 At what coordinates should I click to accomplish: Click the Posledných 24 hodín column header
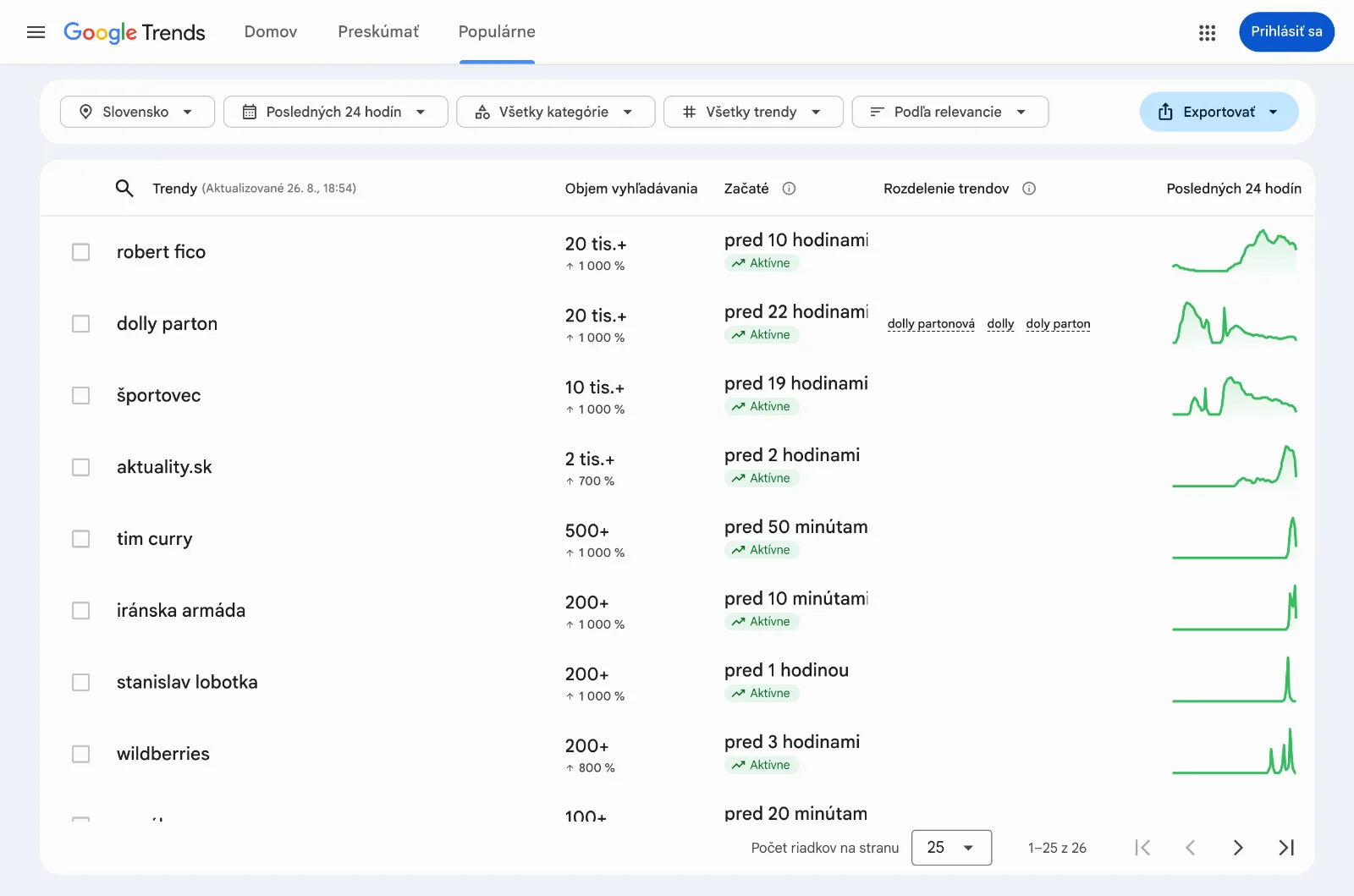[1234, 189]
